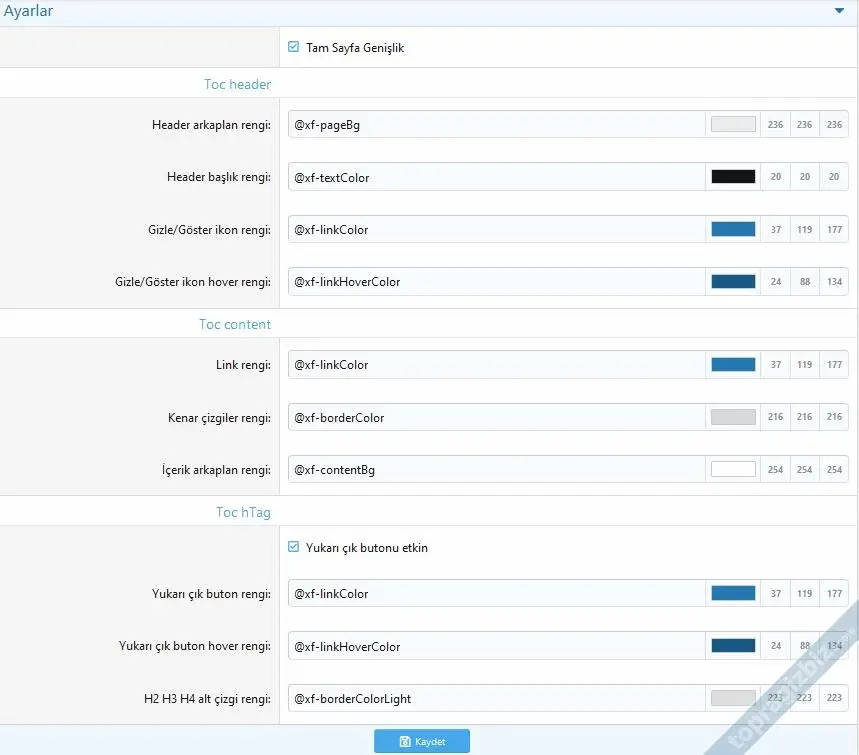Open İçerik arkaplan rengi white swatch
859x755 pixels.
pos(733,469)
